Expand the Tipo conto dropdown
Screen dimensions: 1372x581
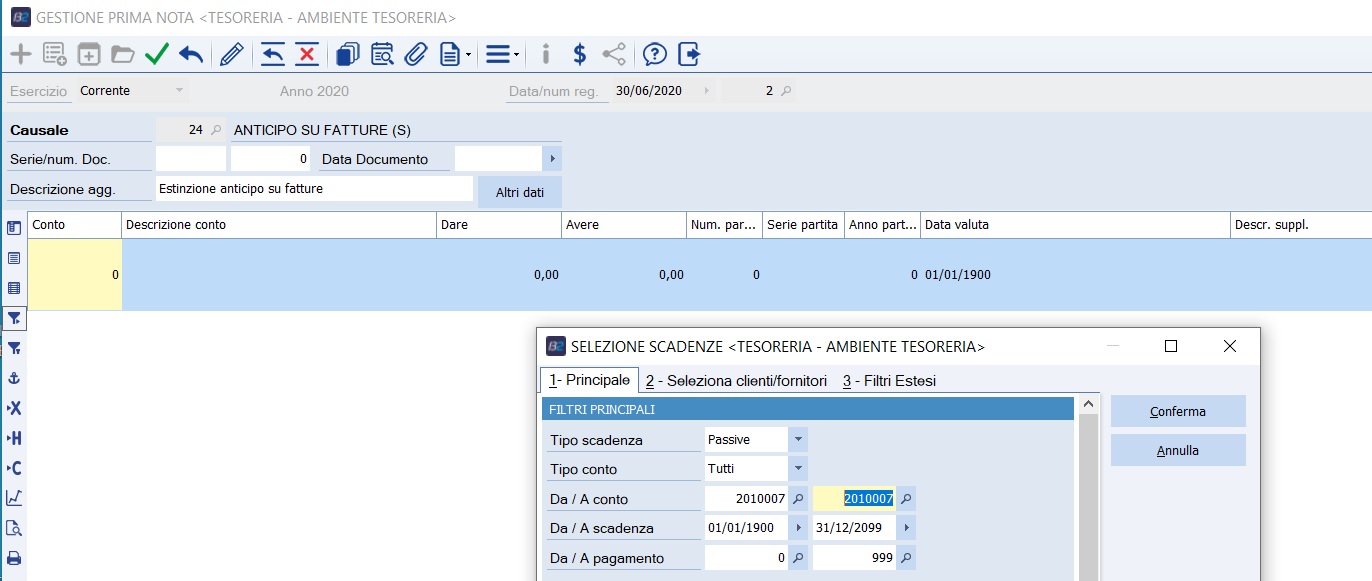797,469
